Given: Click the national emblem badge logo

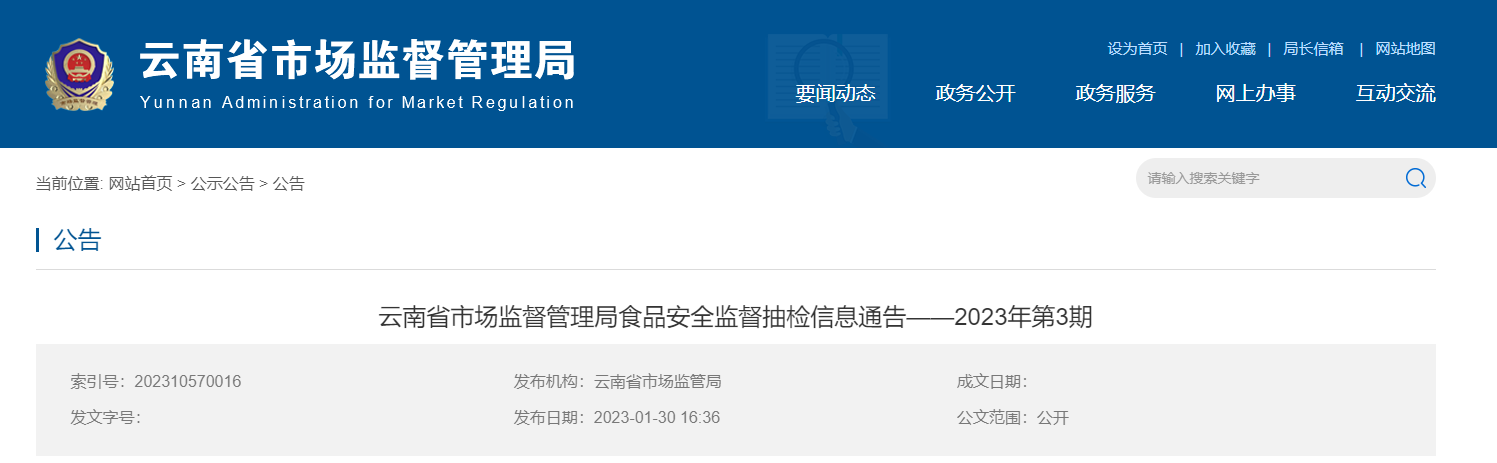Looking at the screenshot, I should point(80,75).
